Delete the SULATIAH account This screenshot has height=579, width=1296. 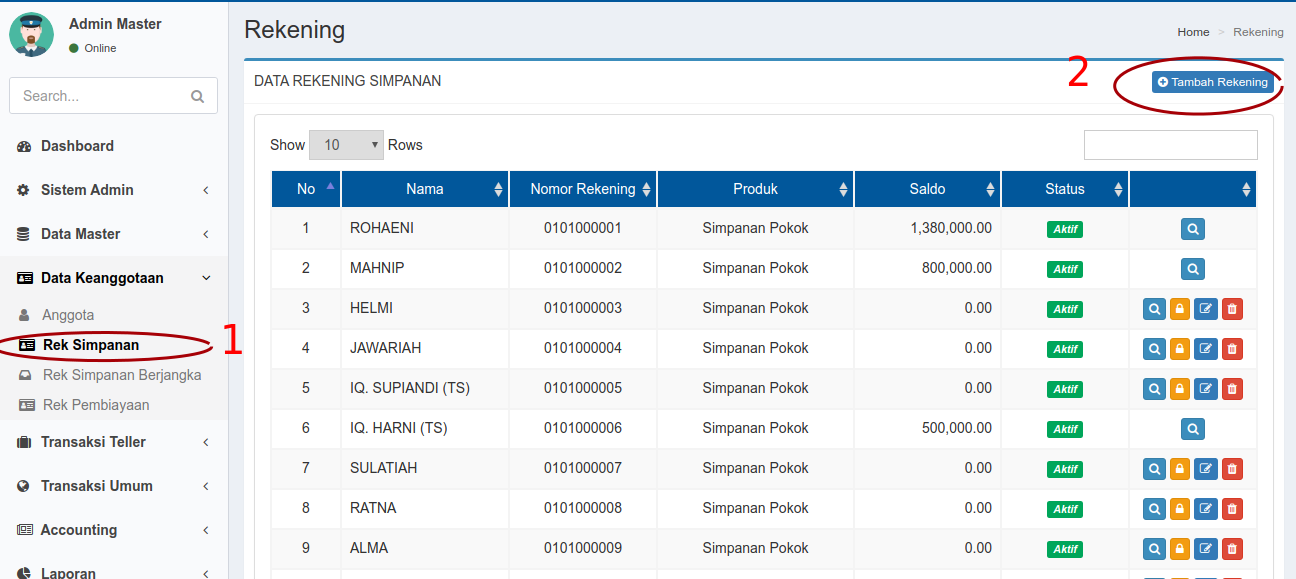1232,469
